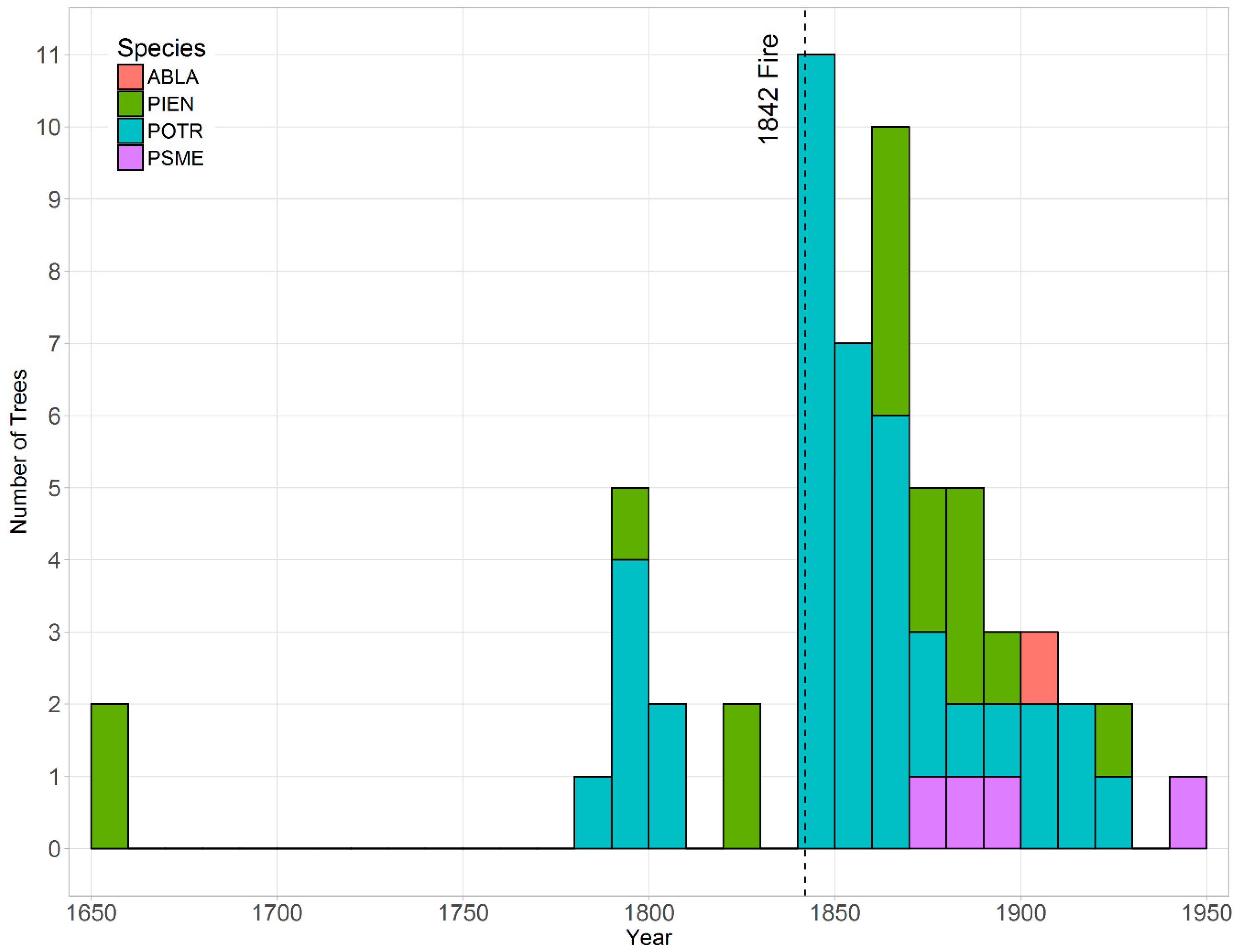Click the 11 y-axis tick label
The height and width of the screenshot is (952, 1238).
(48, 55)
